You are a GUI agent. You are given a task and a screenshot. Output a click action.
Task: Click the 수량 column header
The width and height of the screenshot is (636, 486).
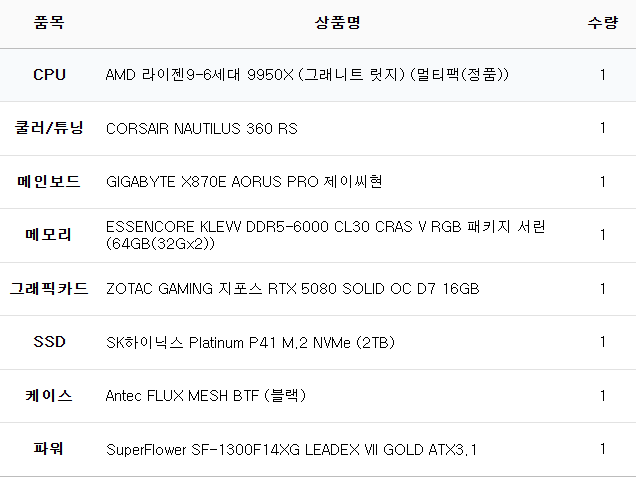tap(602, 23)
